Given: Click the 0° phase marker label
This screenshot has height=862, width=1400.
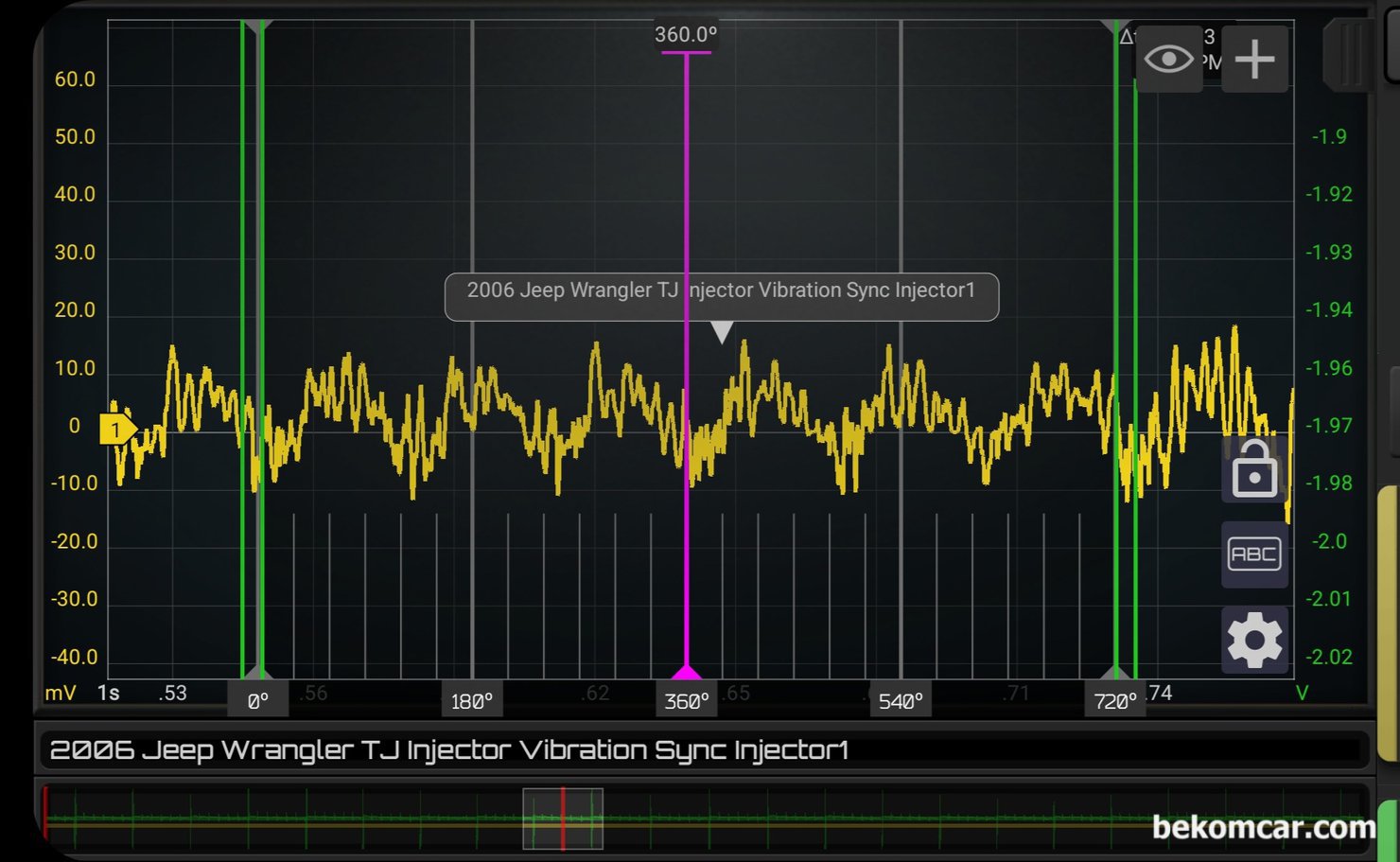Looking at the screenshot, I should [258, 701].
